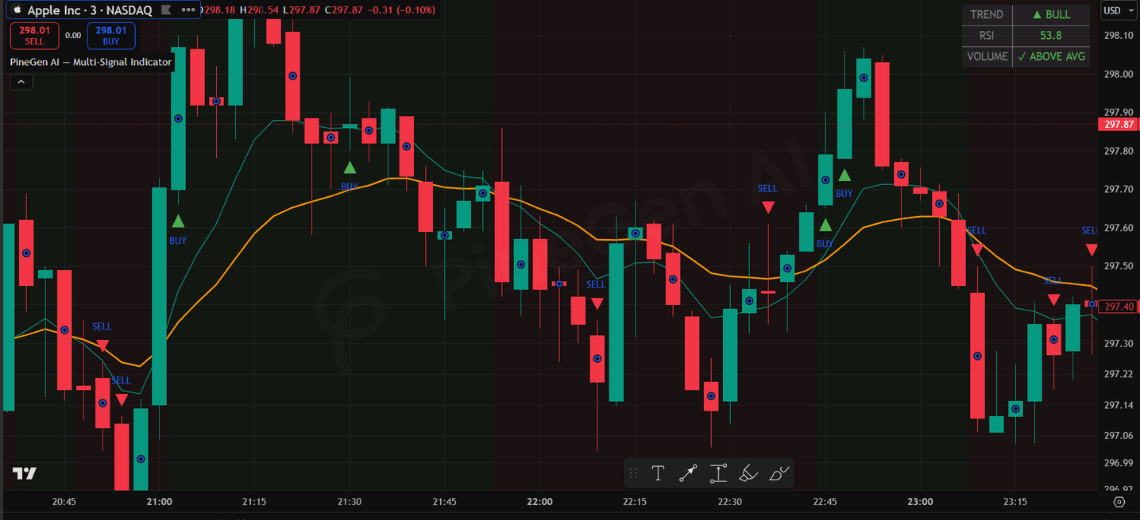The width and height of the screenshot is (1140, 520).
Task: Click the red 297.87 price label
Action: click(1119, 124)
